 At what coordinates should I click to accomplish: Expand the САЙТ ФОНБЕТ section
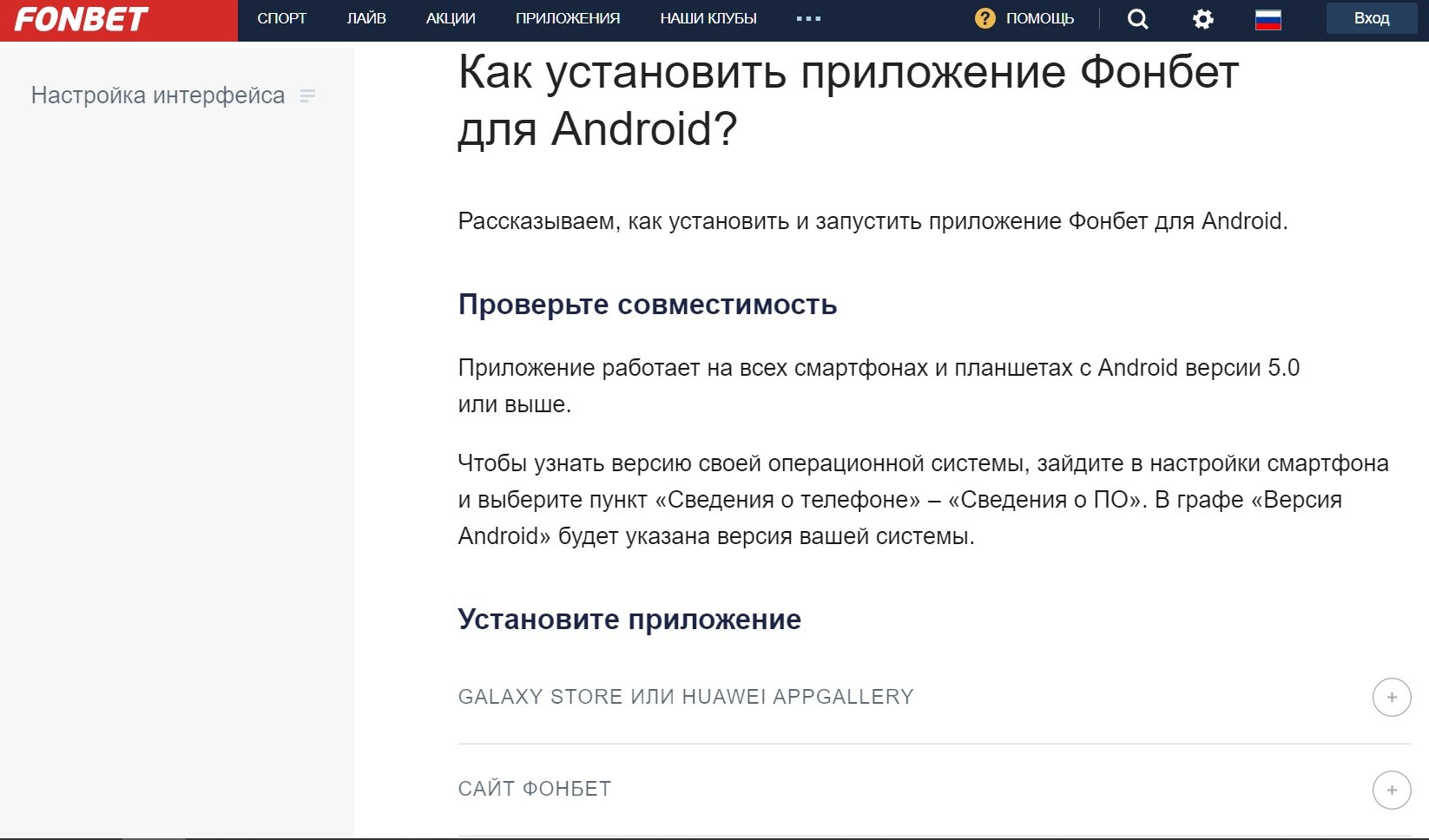934,790
